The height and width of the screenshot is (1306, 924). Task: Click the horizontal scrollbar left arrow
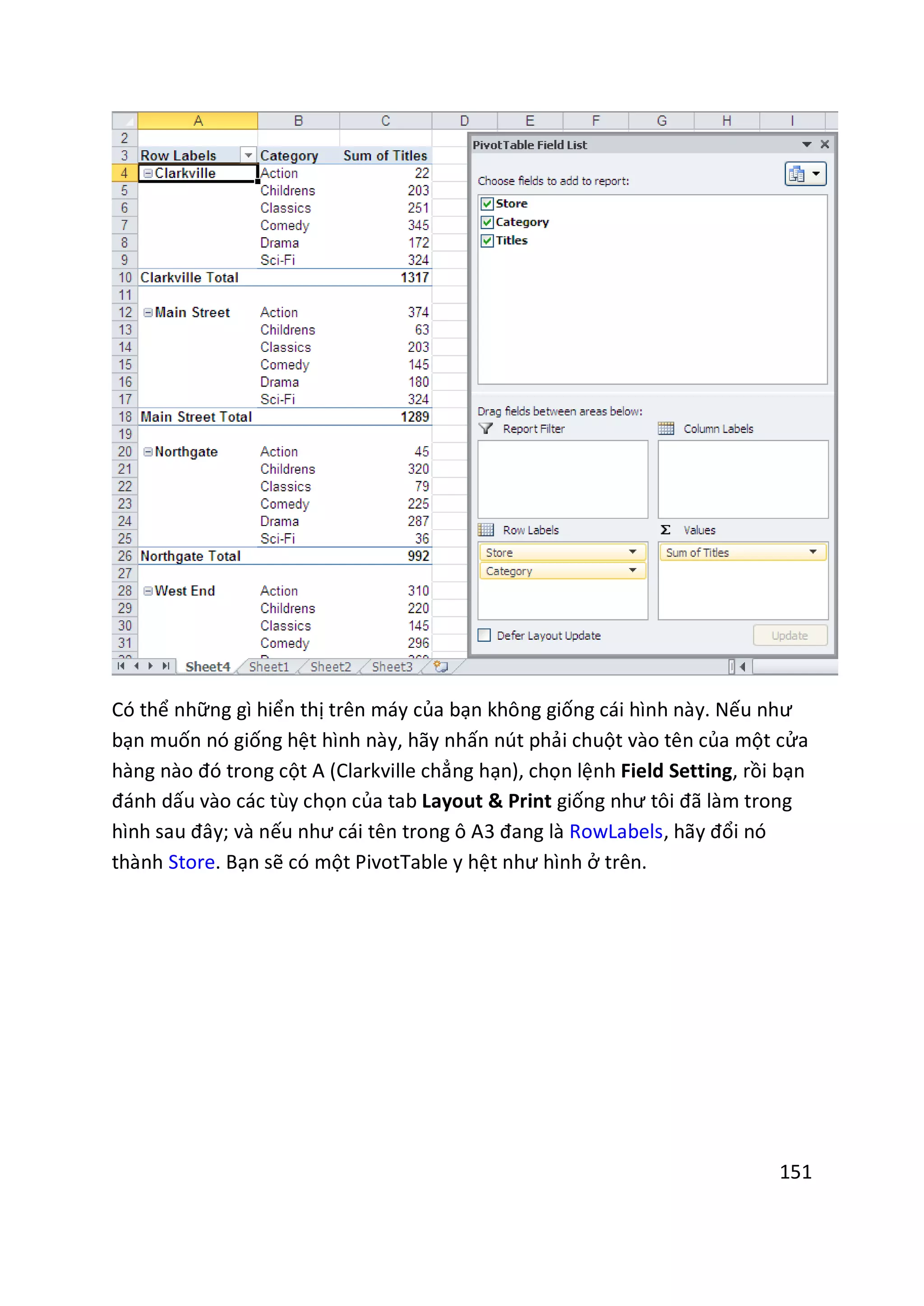(x=743, y=666)
